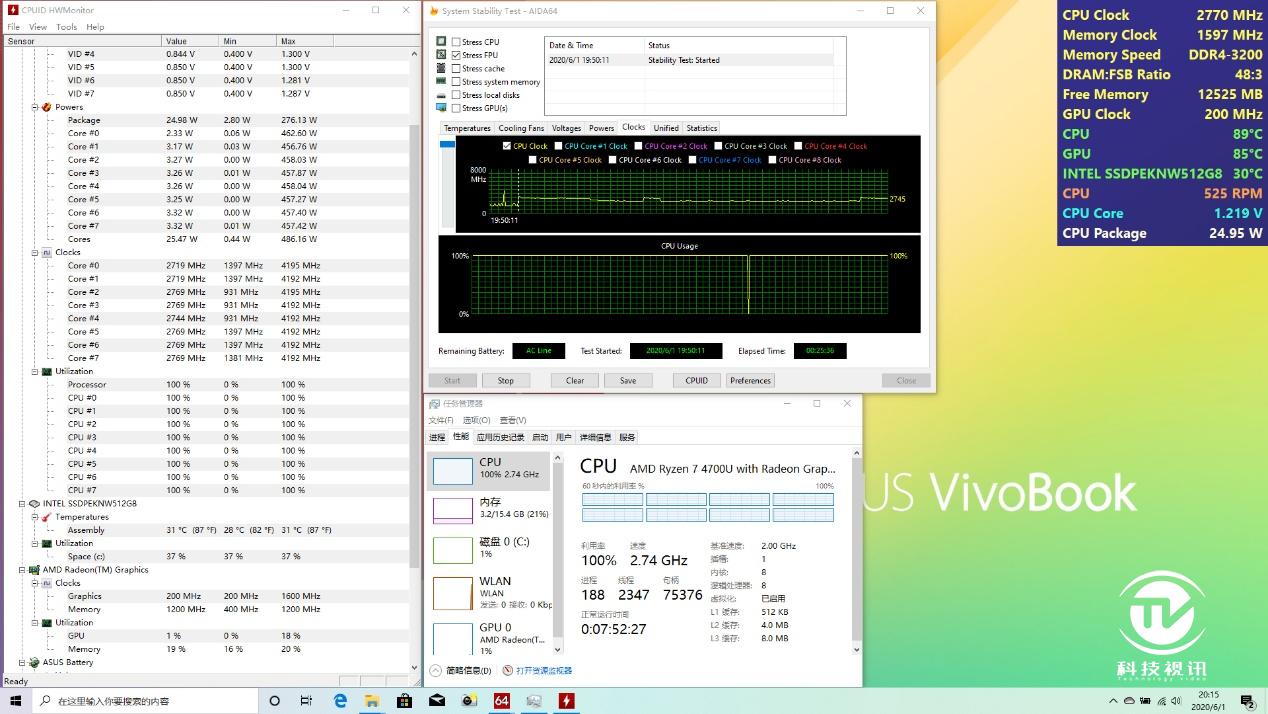Toggle the CPU Core #1 Clock checkbox
This screenshot has width=1268, height=714.
pyautogui.click(x=559, y=146)
